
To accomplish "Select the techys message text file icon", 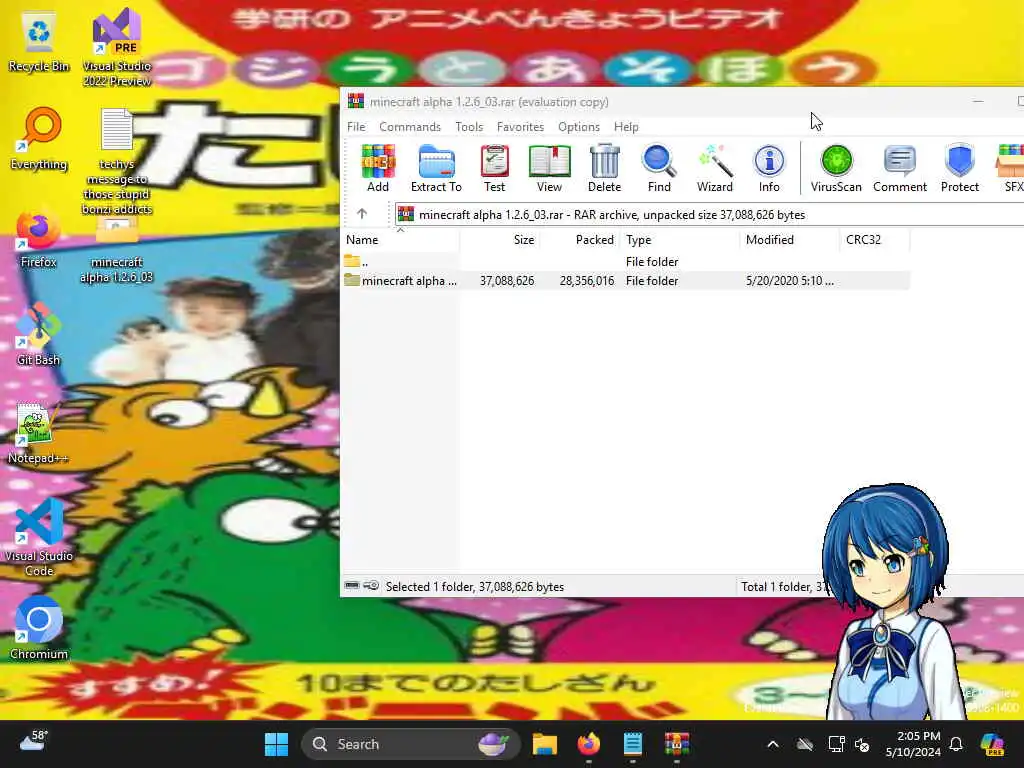I will click(x=117, y=161).
